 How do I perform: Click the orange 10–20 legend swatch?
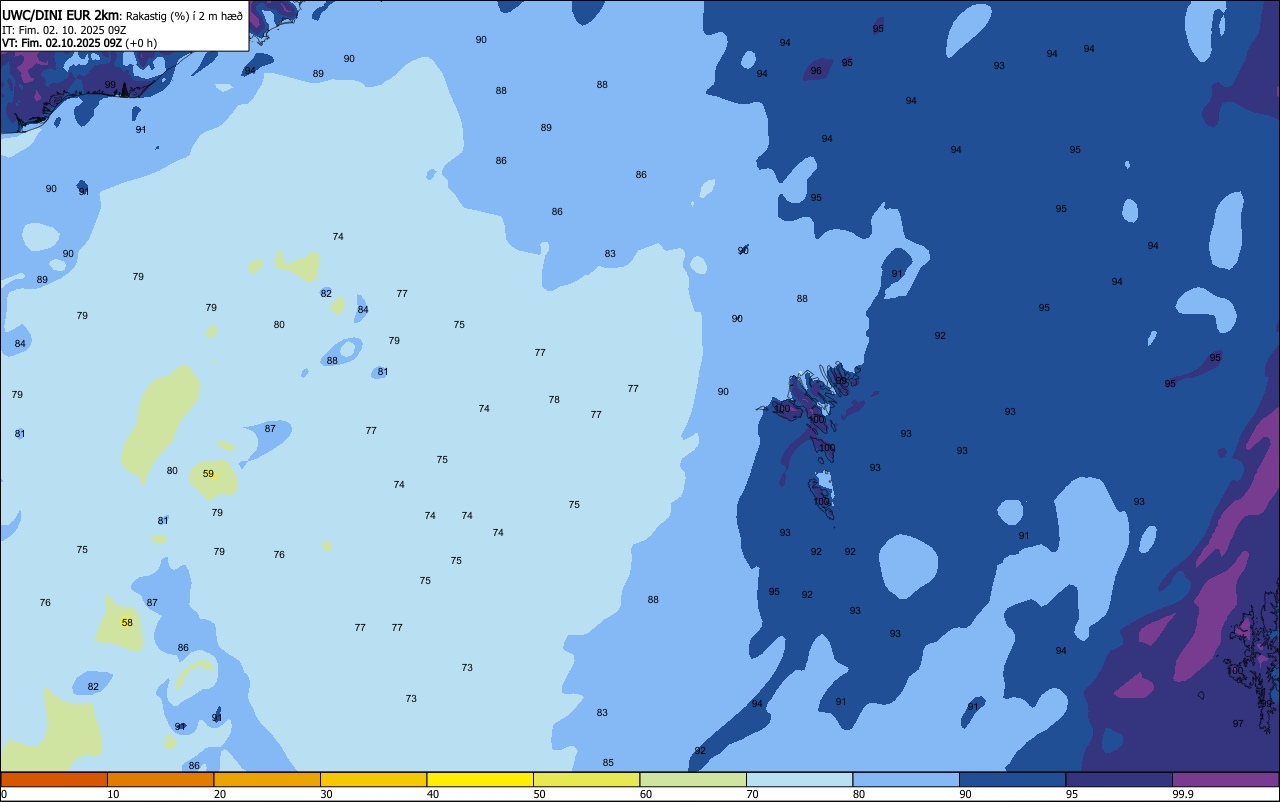[160, 779]
